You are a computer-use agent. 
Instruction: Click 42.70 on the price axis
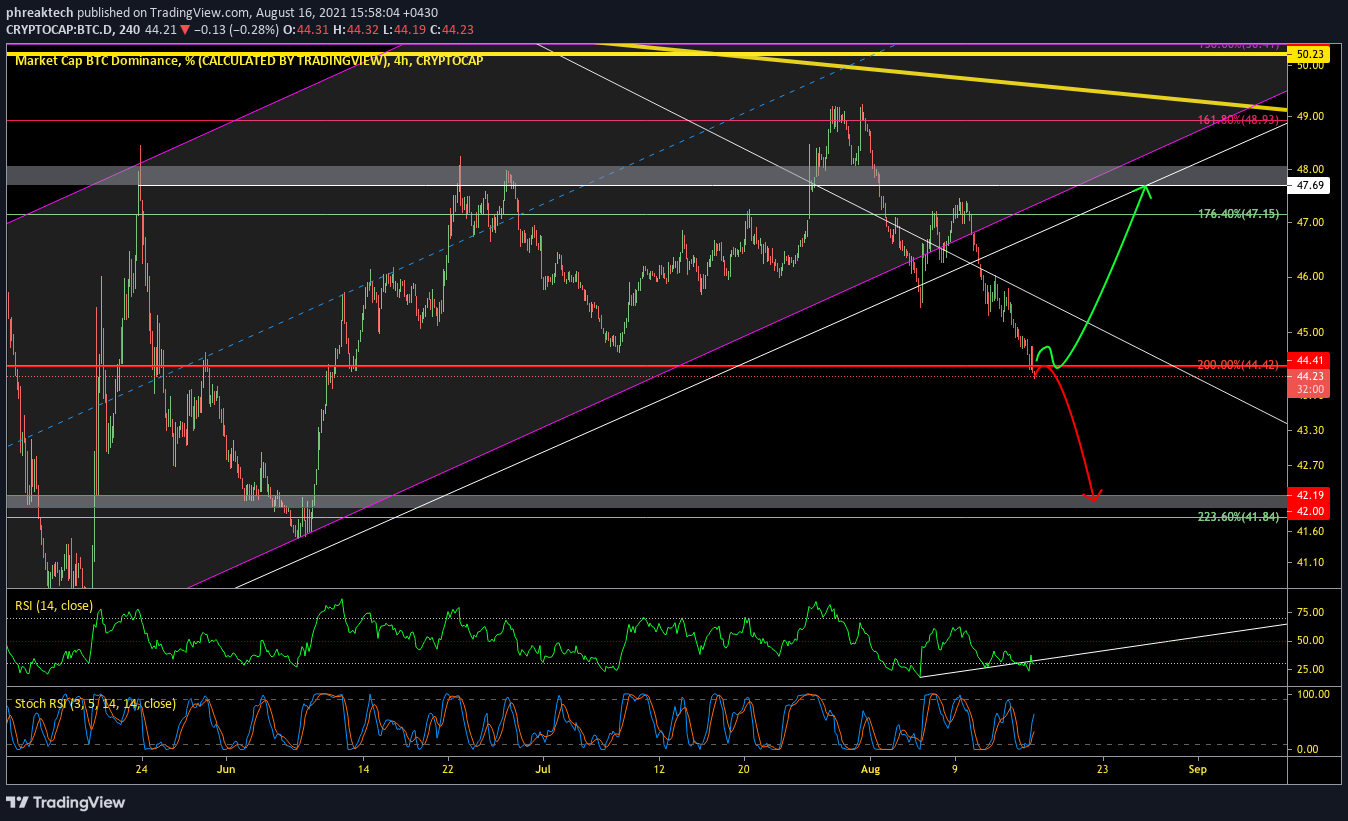[1309, 465]
